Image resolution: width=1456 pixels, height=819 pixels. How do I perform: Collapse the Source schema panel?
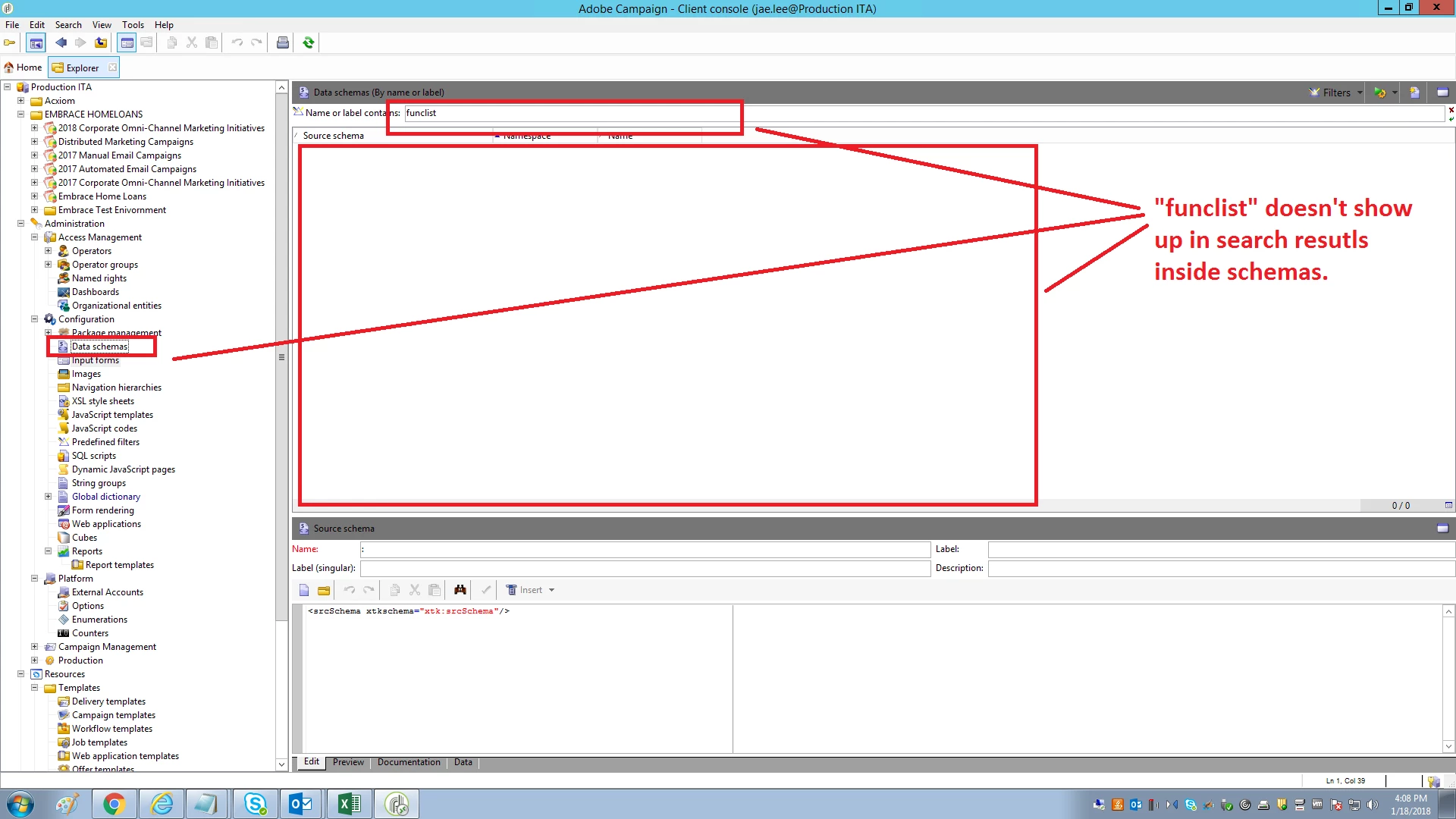coord(1442,529)
